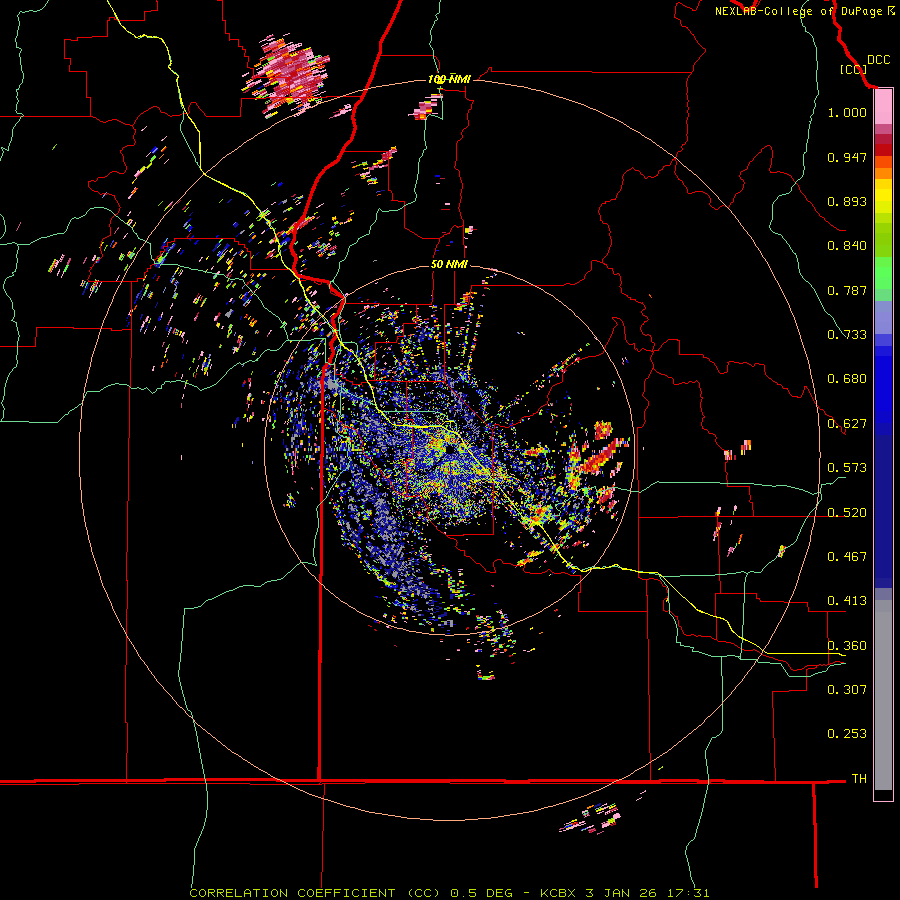Click the TH threshold label on scale

859,778
